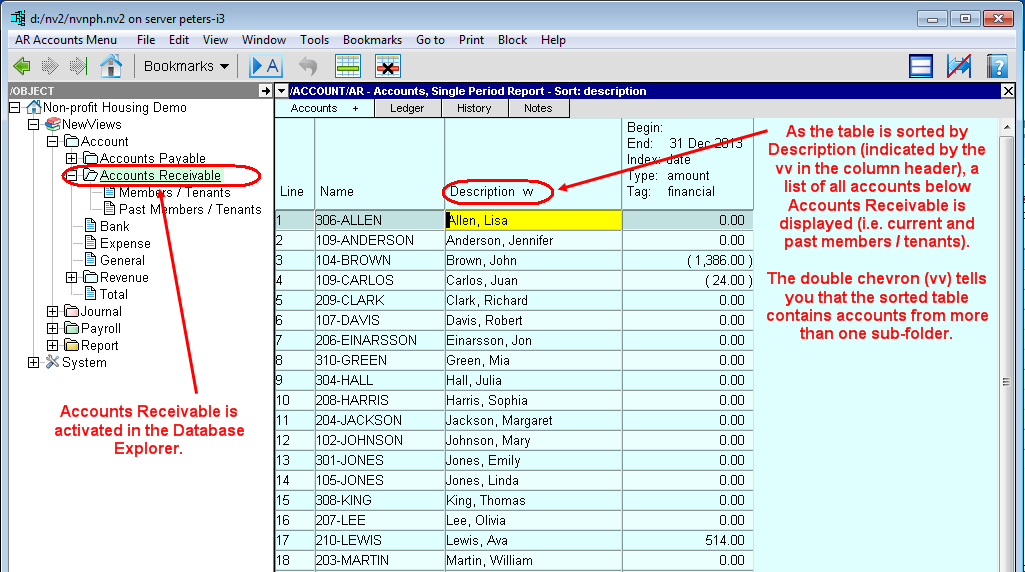
Task: Click the green table grid icon
Action: click(347, 66)
